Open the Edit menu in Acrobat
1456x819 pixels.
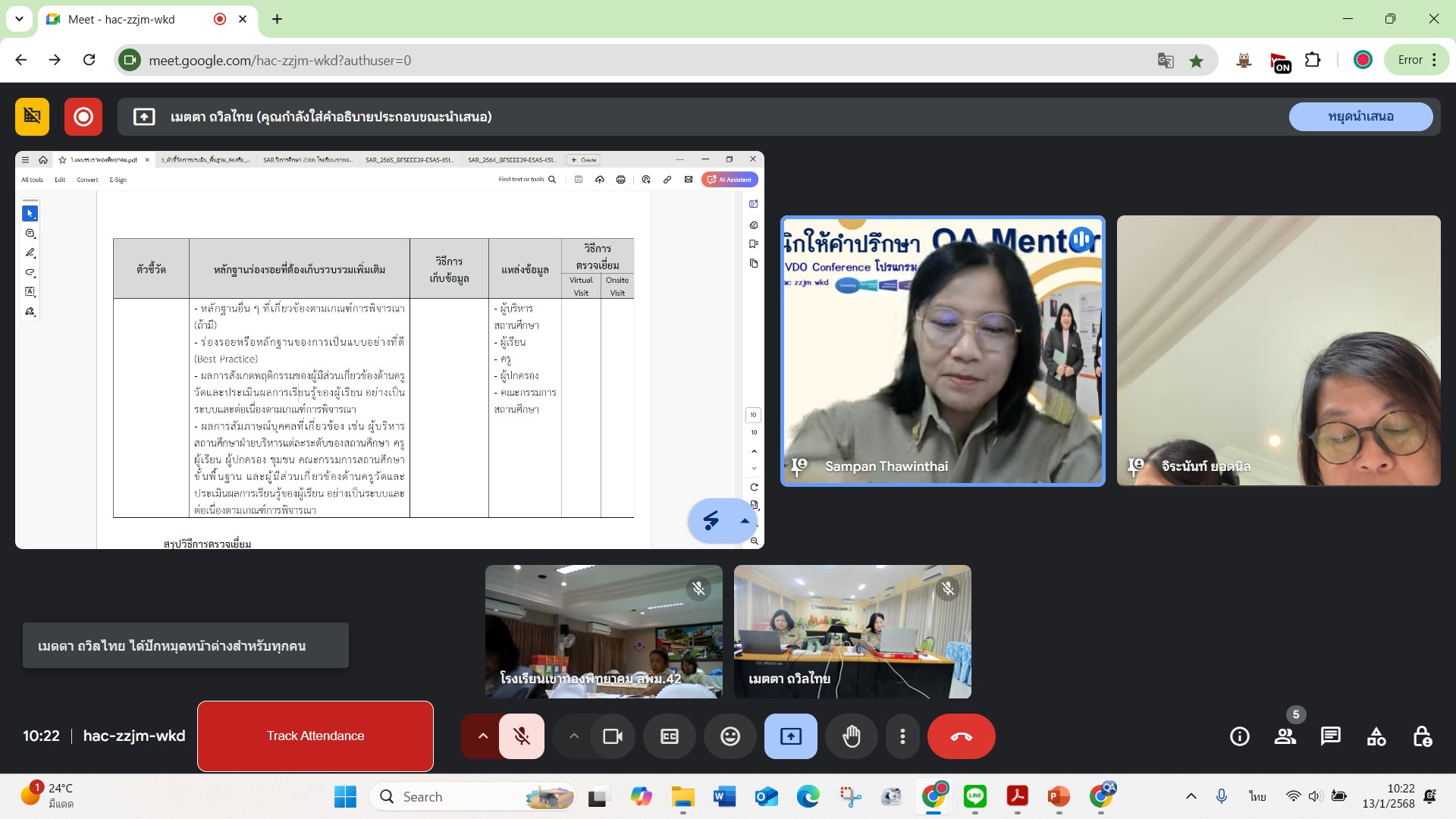(60, 180)
